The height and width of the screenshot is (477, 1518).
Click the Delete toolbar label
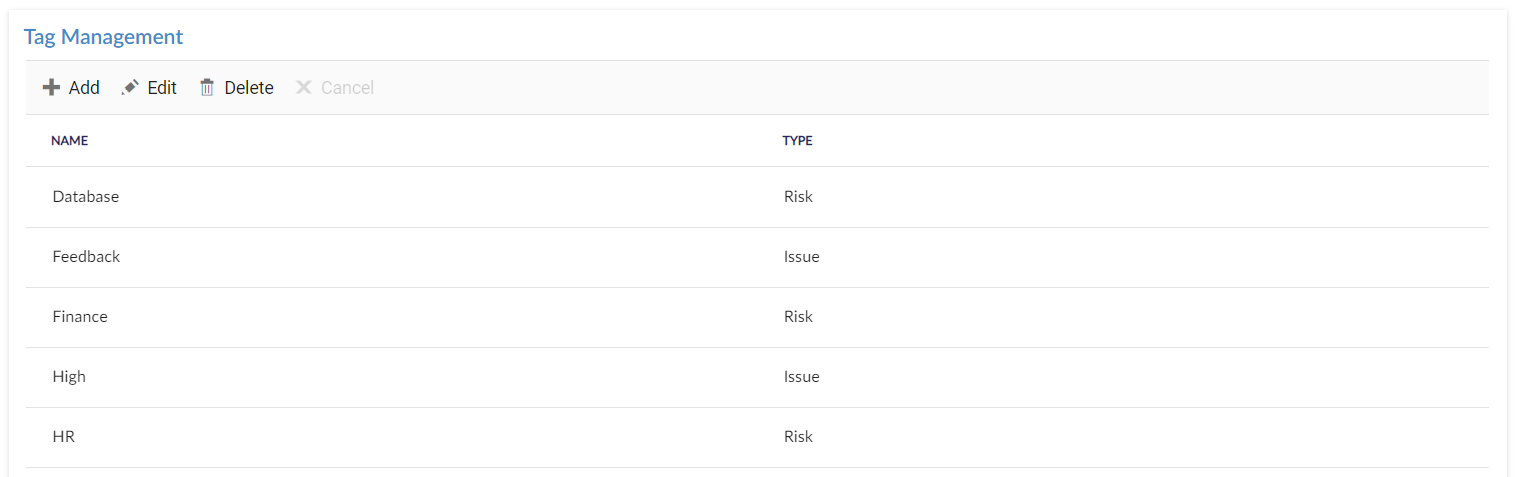[249, 88]
